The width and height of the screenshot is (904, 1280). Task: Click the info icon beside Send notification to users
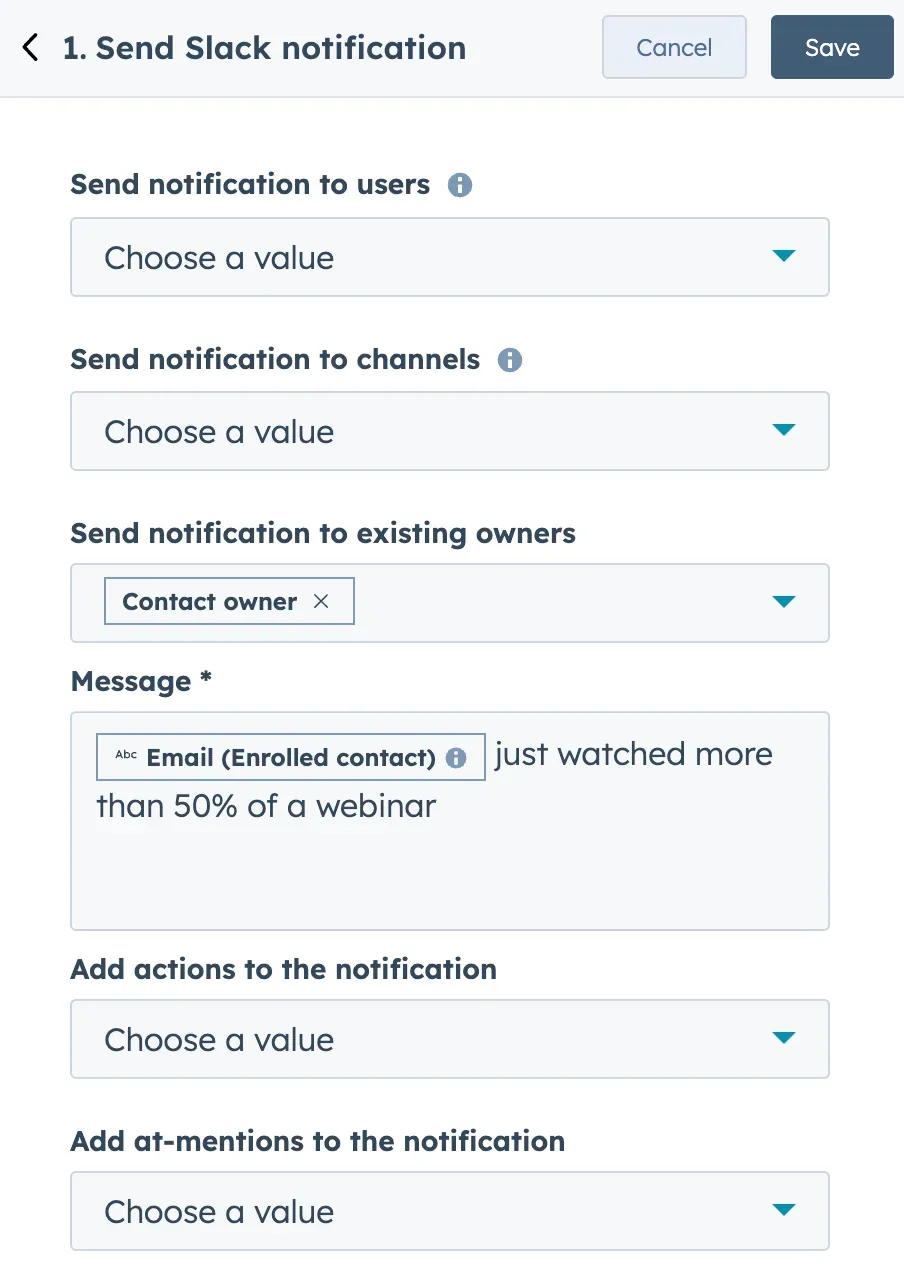point(460,184)
